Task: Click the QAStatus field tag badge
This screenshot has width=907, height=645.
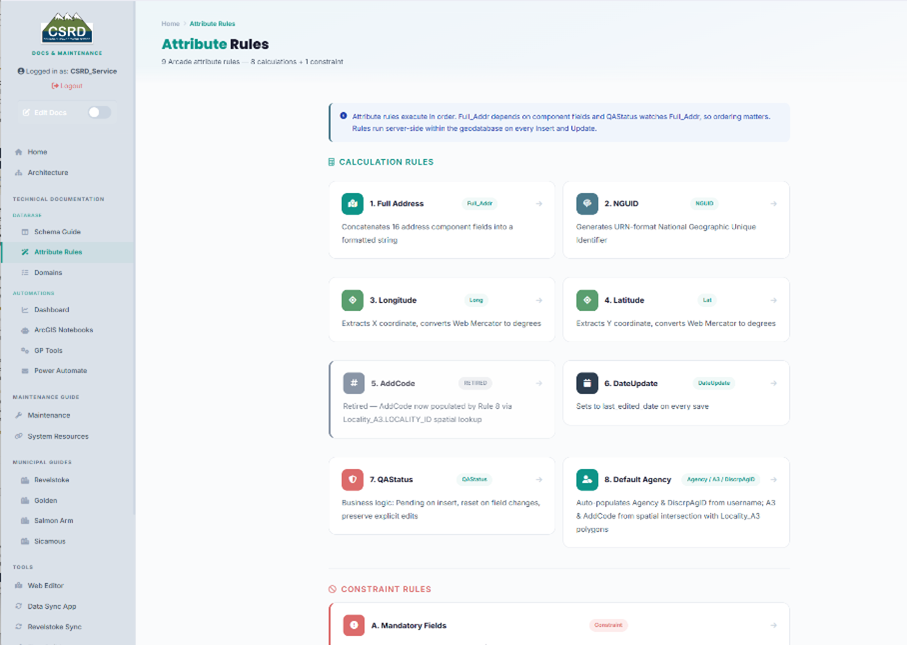Action: [x=474, y=480]
